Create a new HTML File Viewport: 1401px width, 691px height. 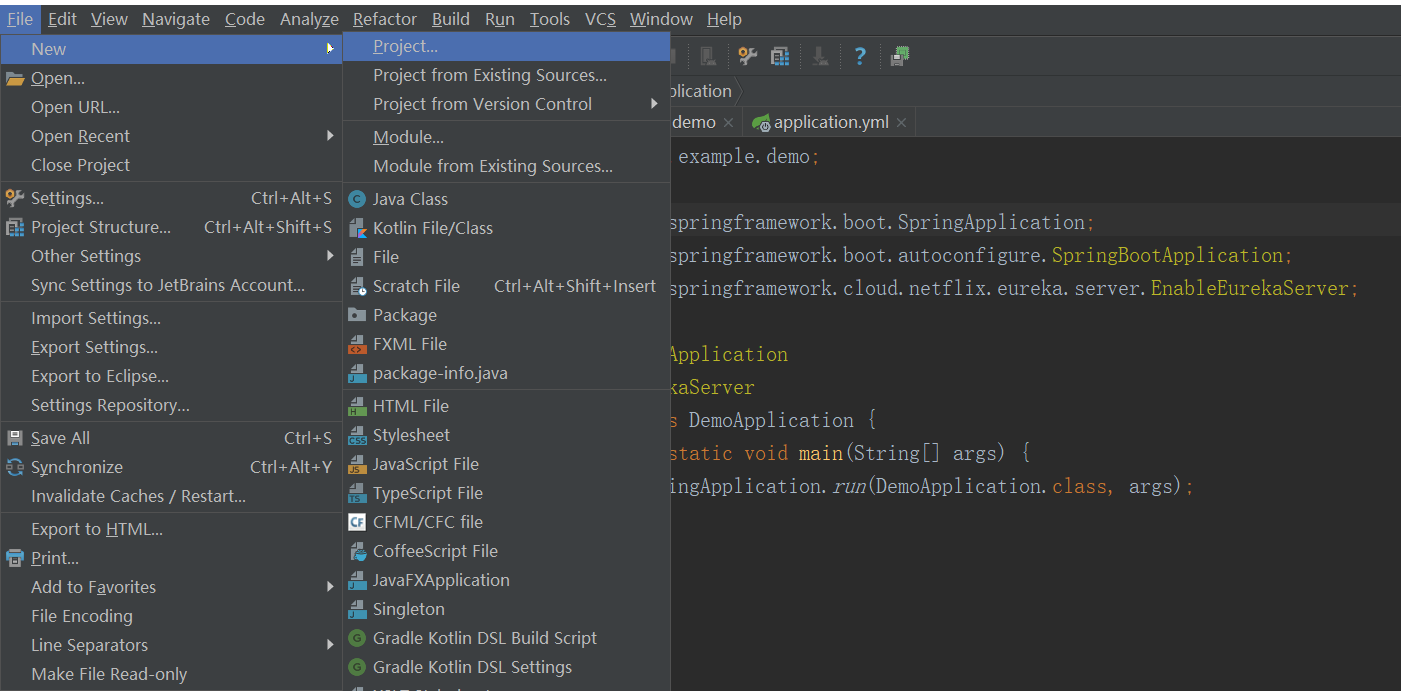click(410, 405)
